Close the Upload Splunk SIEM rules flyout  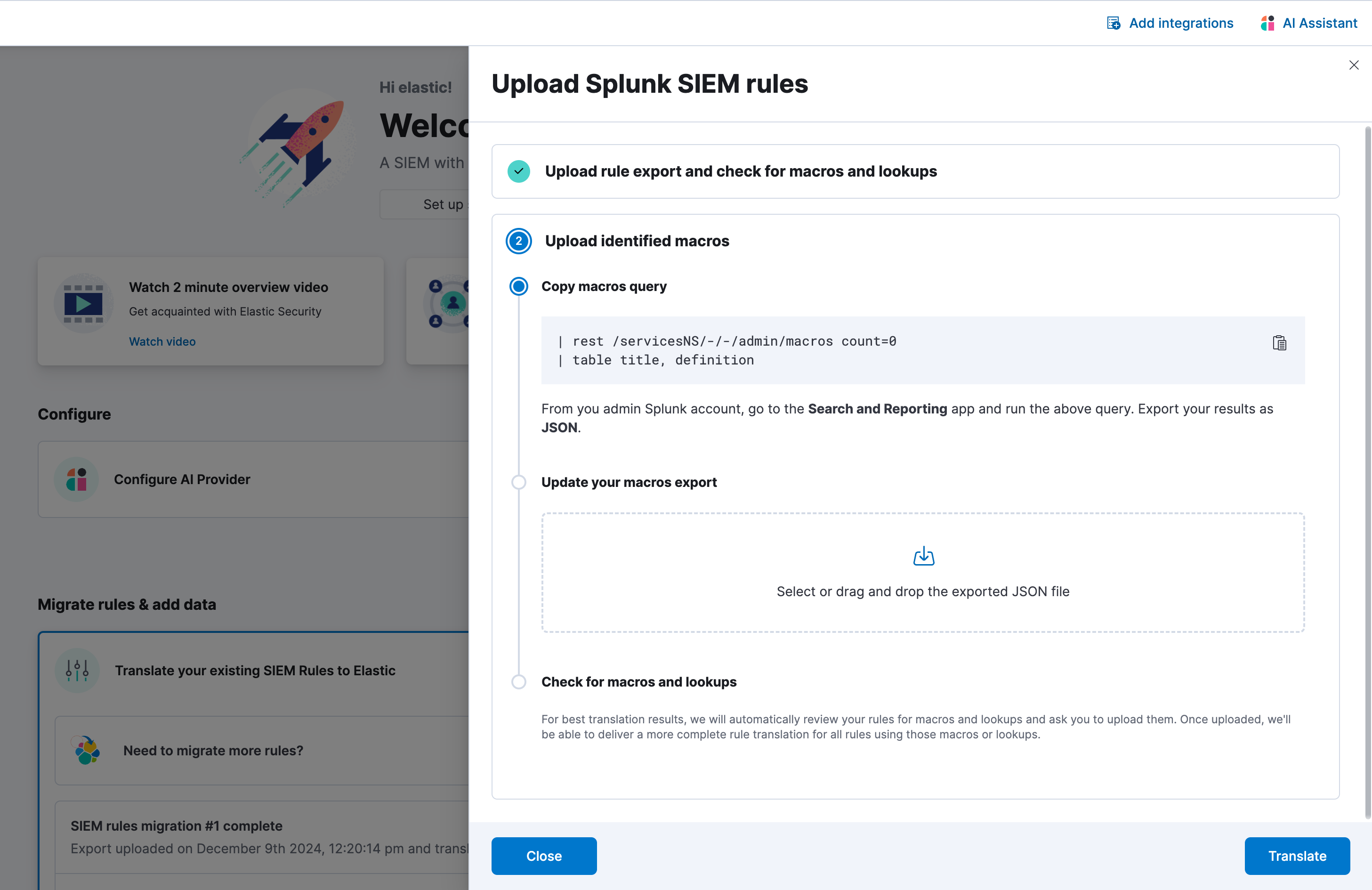(1354, 65)
